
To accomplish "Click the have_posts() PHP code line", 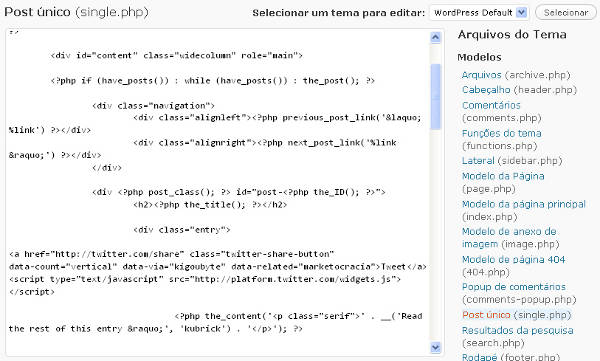I will 212,81.
